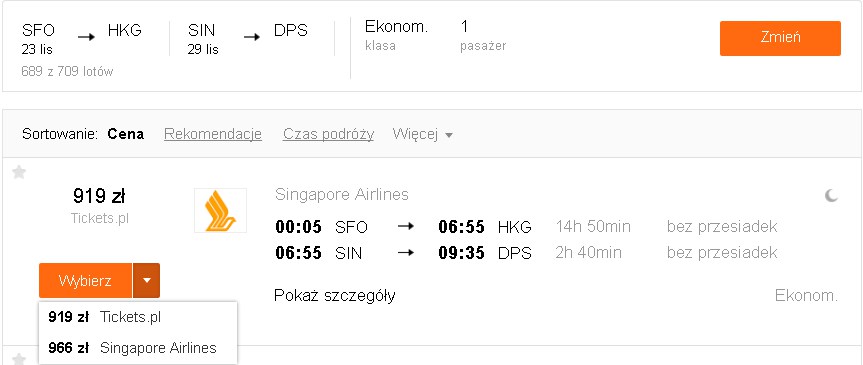Choose the 966 zł Singapore Airlines offer
863x365 pixels.
click(138, 348)
